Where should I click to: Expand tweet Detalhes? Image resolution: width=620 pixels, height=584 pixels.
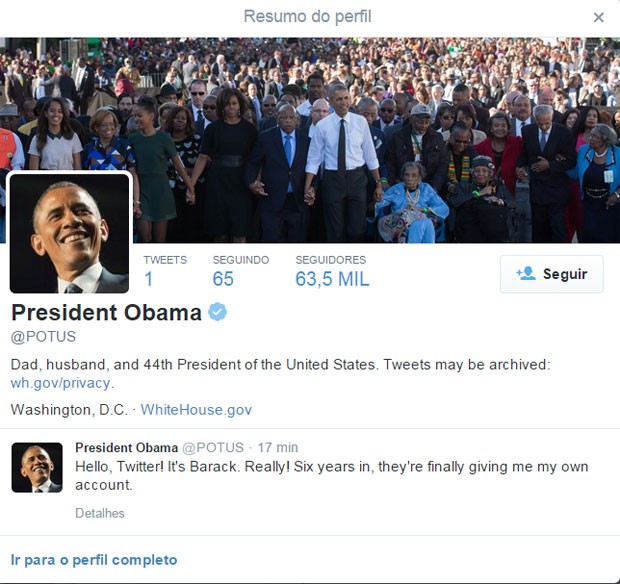pyautogui.click(x=100, y=513)
